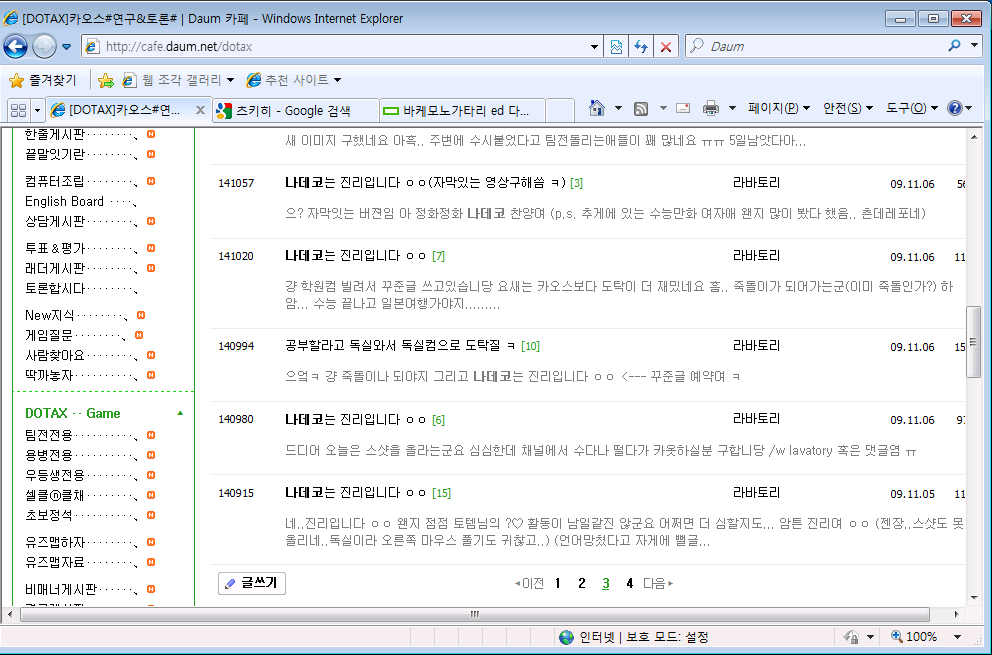Click the Refresh page icon
This screenshot has width=992, height=655.
click(x=640, y=46)
